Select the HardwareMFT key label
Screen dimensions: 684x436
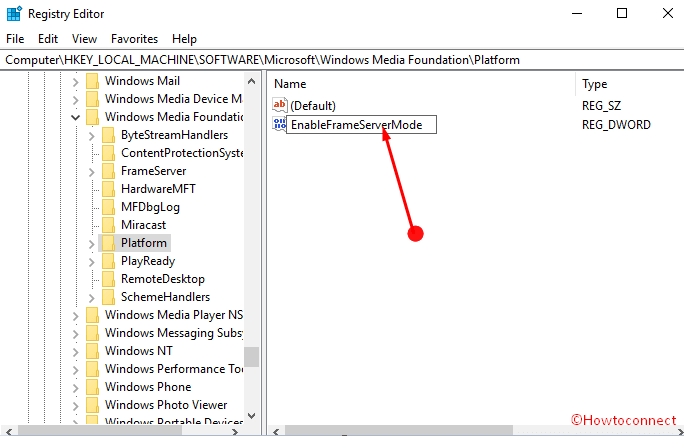point(158,189)
